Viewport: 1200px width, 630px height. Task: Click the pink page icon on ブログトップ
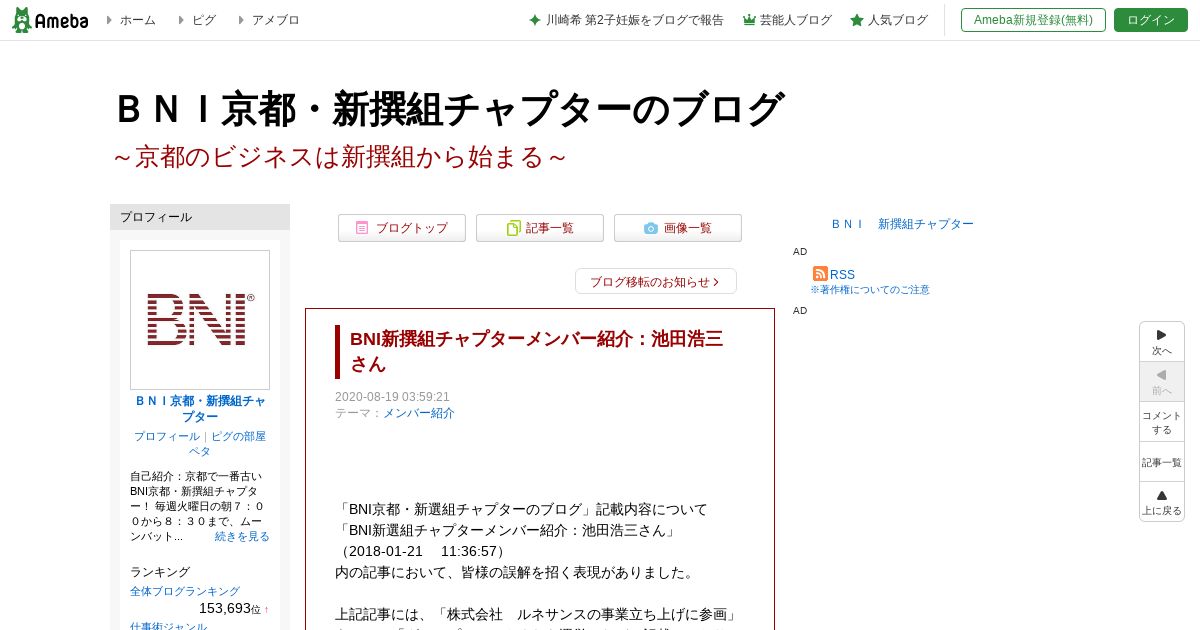coord(362,228)
